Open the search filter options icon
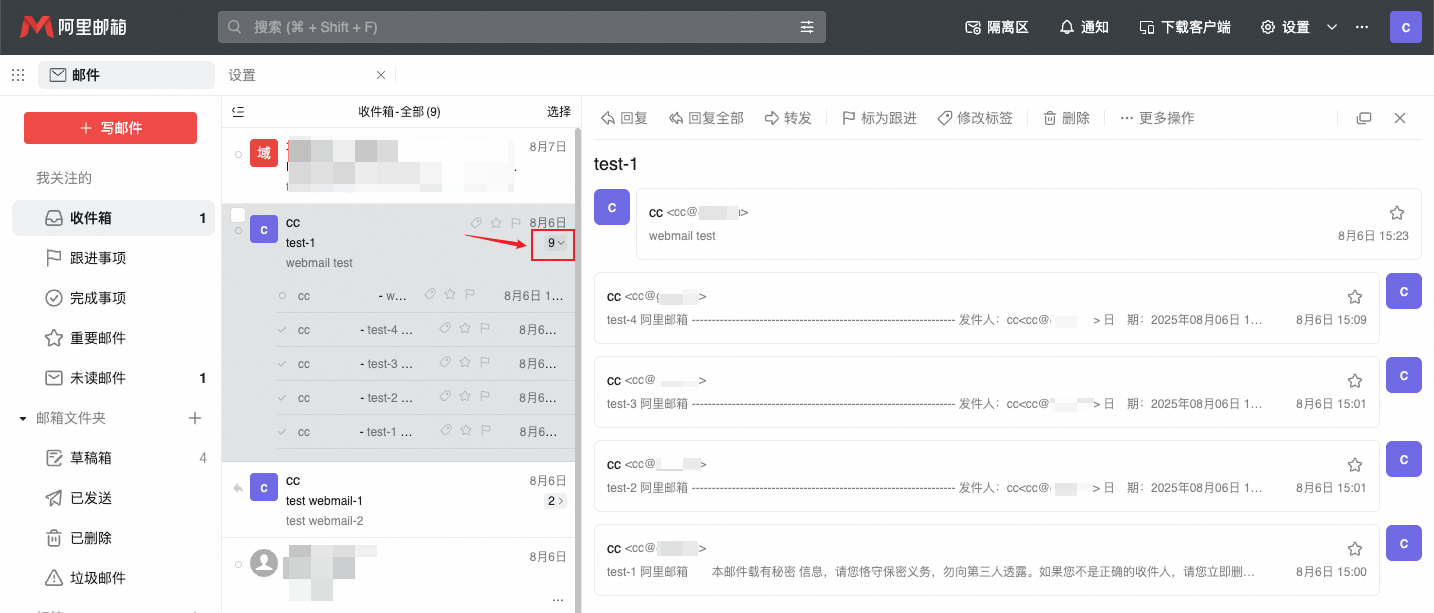The height and width of the screenshot is (613, 1434). [807, 27]
